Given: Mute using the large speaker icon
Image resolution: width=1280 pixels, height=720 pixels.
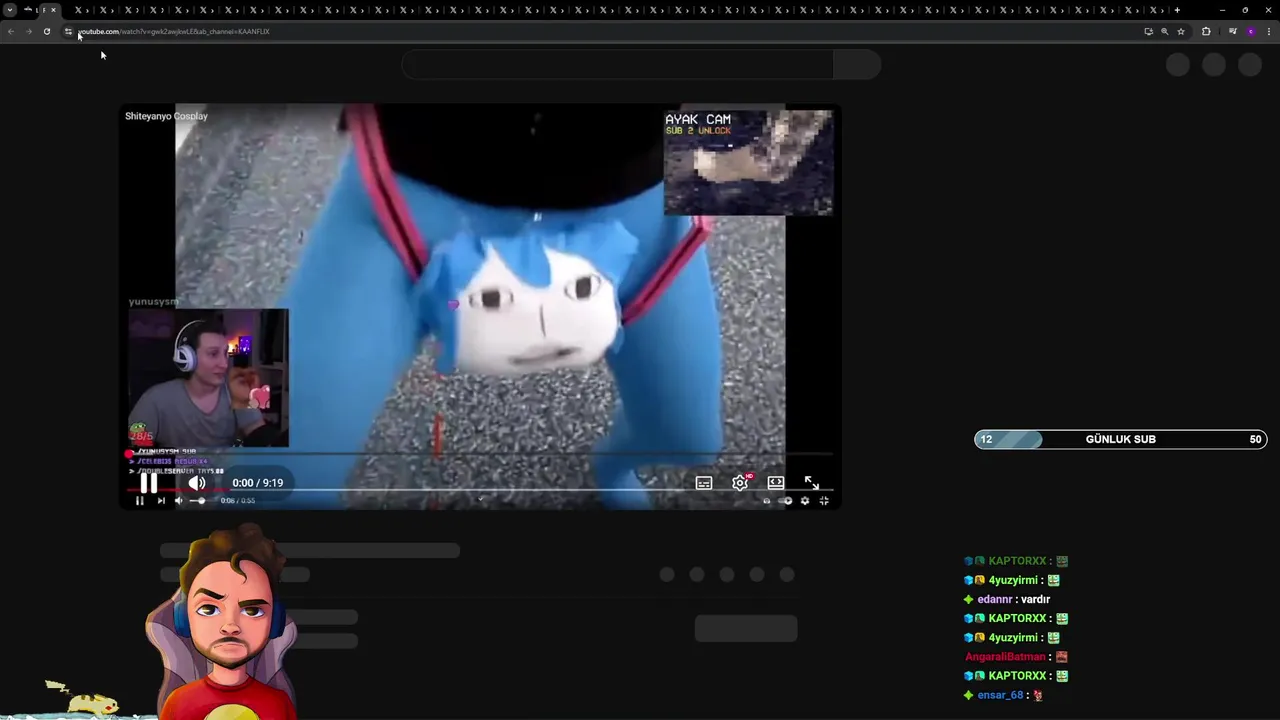Looking at the screenshot, I should click(x=197, y=483).
